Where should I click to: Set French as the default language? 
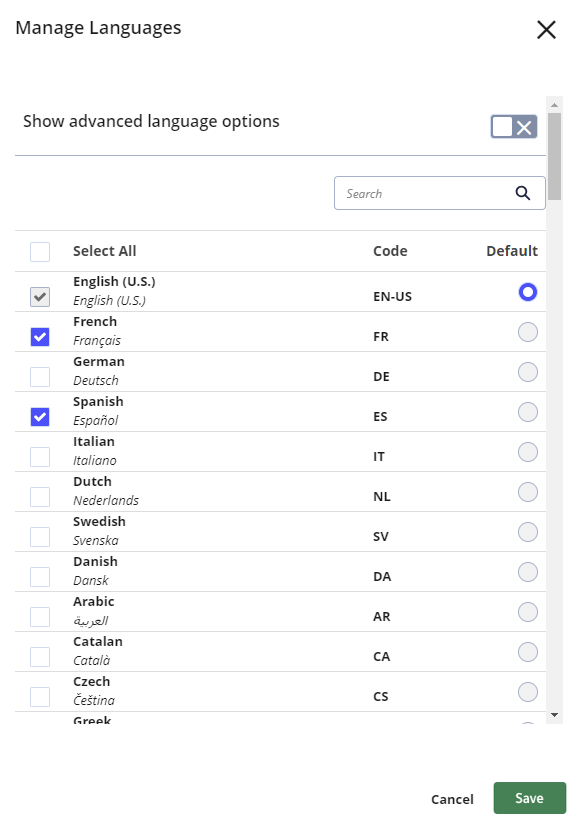pos(528,332)
